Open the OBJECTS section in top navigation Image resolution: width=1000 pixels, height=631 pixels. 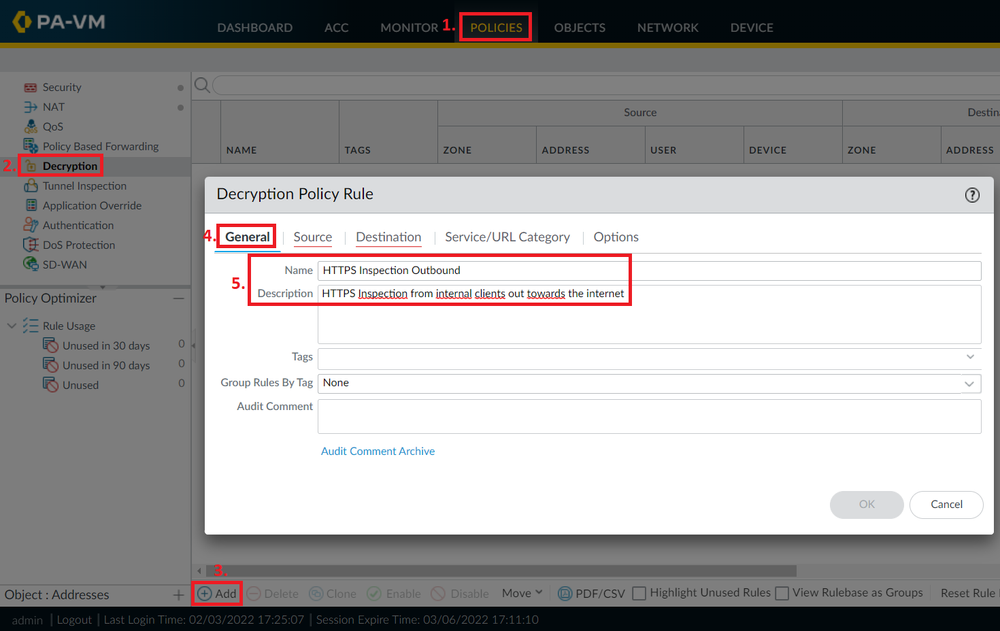pyautogui.click(x=579, y=27)
